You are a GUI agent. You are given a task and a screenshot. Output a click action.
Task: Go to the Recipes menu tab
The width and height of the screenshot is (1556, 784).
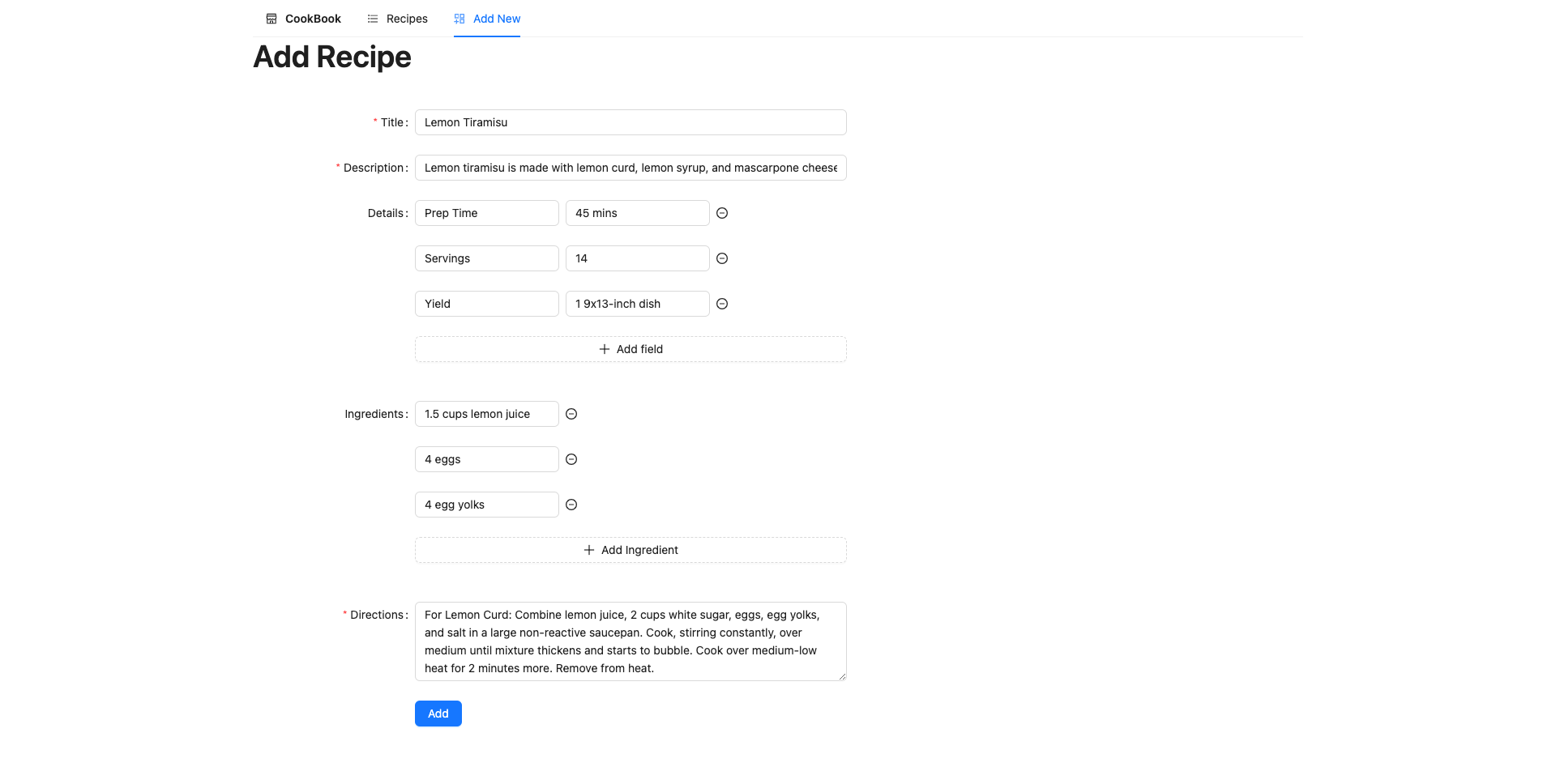[397, 19]
